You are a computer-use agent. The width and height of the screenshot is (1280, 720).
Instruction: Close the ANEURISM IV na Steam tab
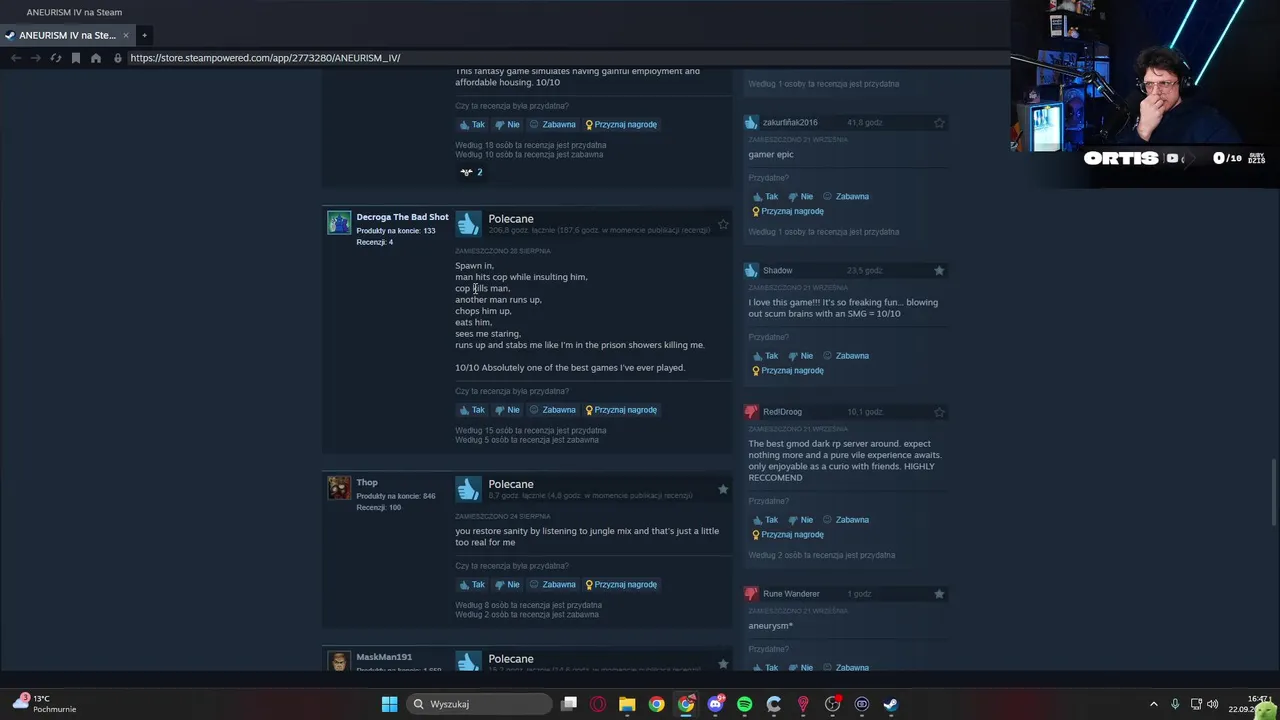click(x=126, y=35)
